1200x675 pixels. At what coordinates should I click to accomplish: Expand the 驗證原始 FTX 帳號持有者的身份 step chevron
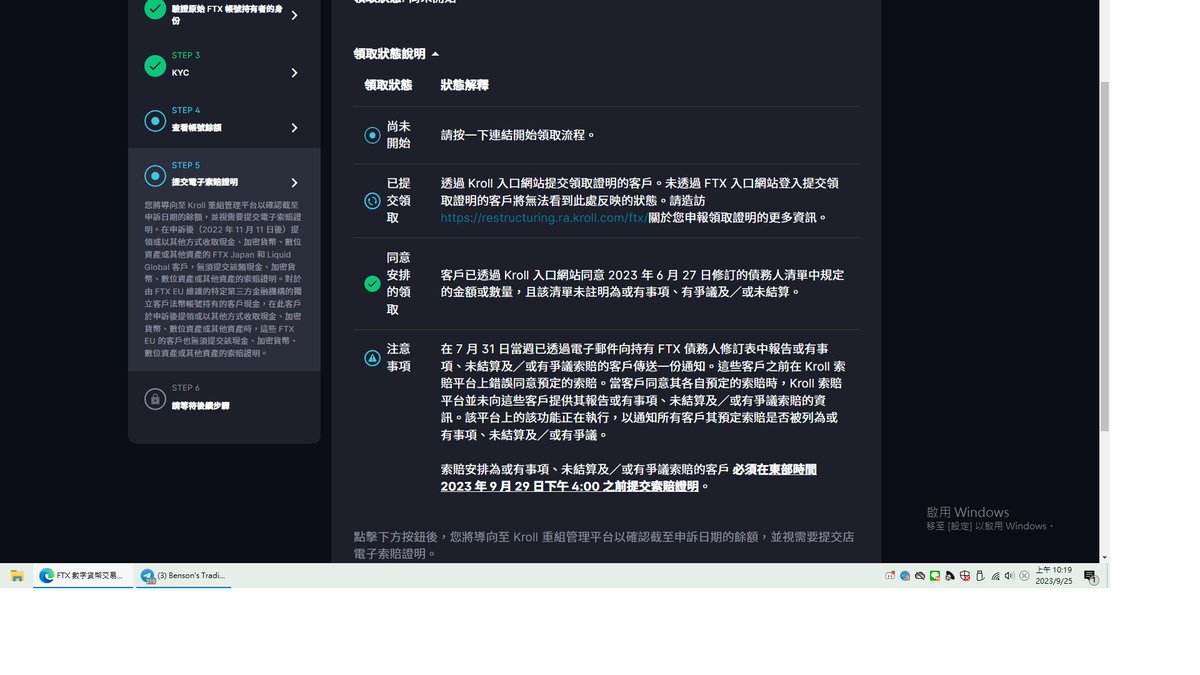pos(294,15)
